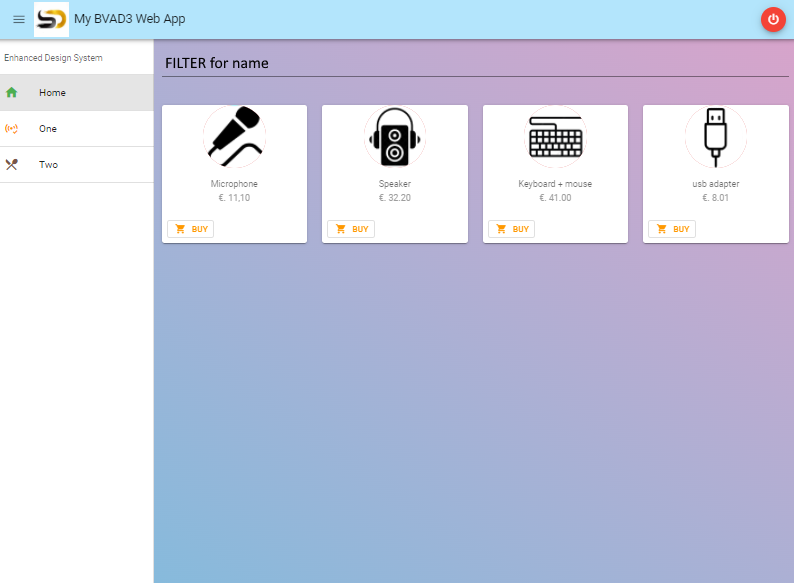
Task: Buy the Speaker
Action: [351, 229]
